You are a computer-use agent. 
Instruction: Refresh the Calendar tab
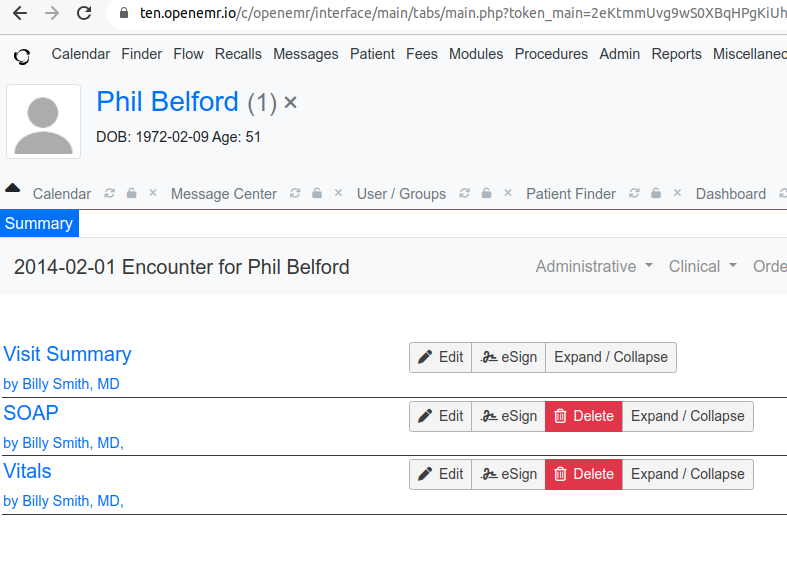[110, 194]
